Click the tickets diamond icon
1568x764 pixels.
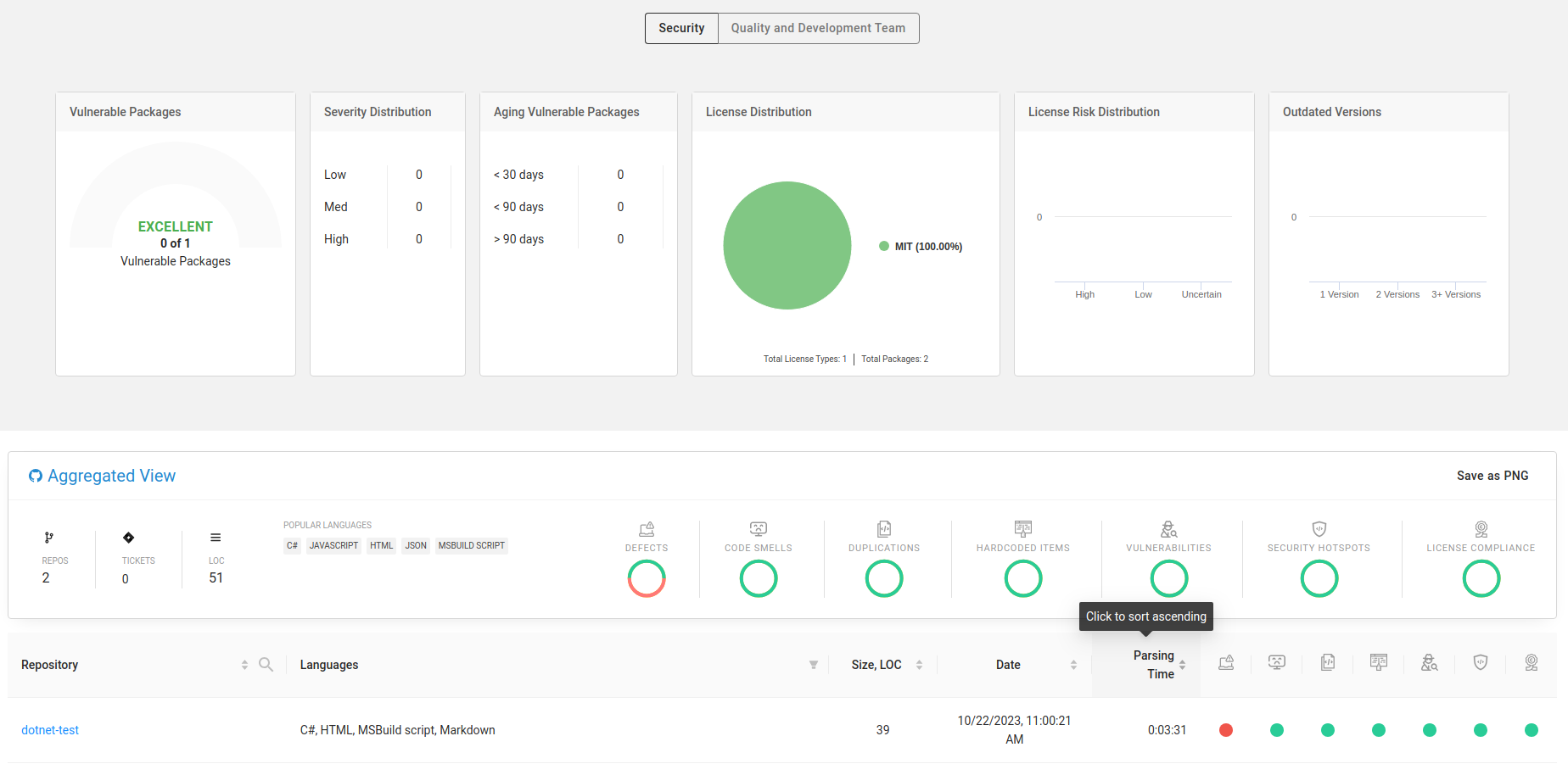click(x=129, y=538)
